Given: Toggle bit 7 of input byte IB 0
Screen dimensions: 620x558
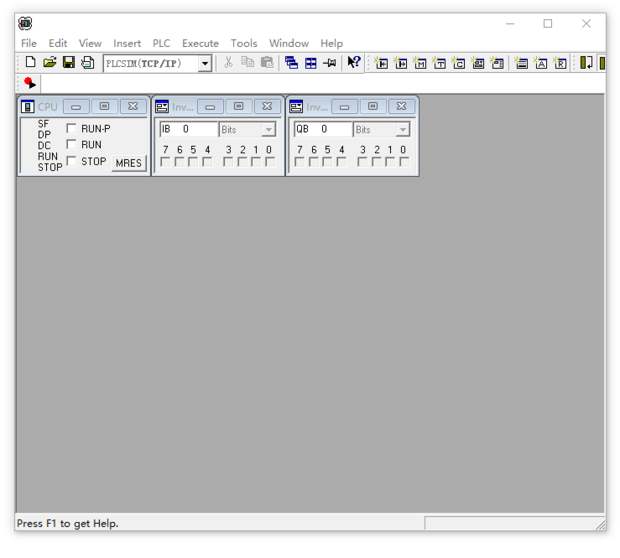Looking at the screenshot, I should click(165, 162).
